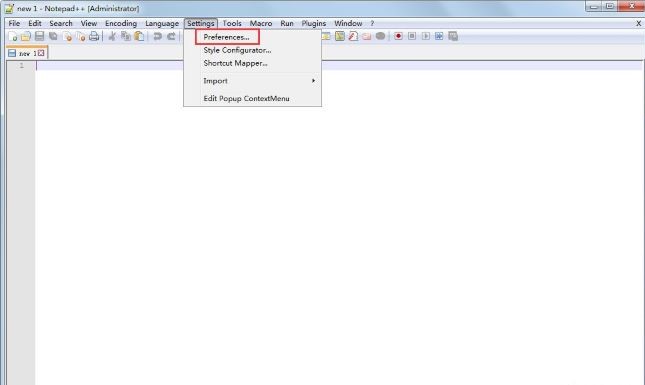Open the Folder as Workspace toolbar icon
Image resolution: width=645 pixels, height=385 pixels.
point(367,36)
